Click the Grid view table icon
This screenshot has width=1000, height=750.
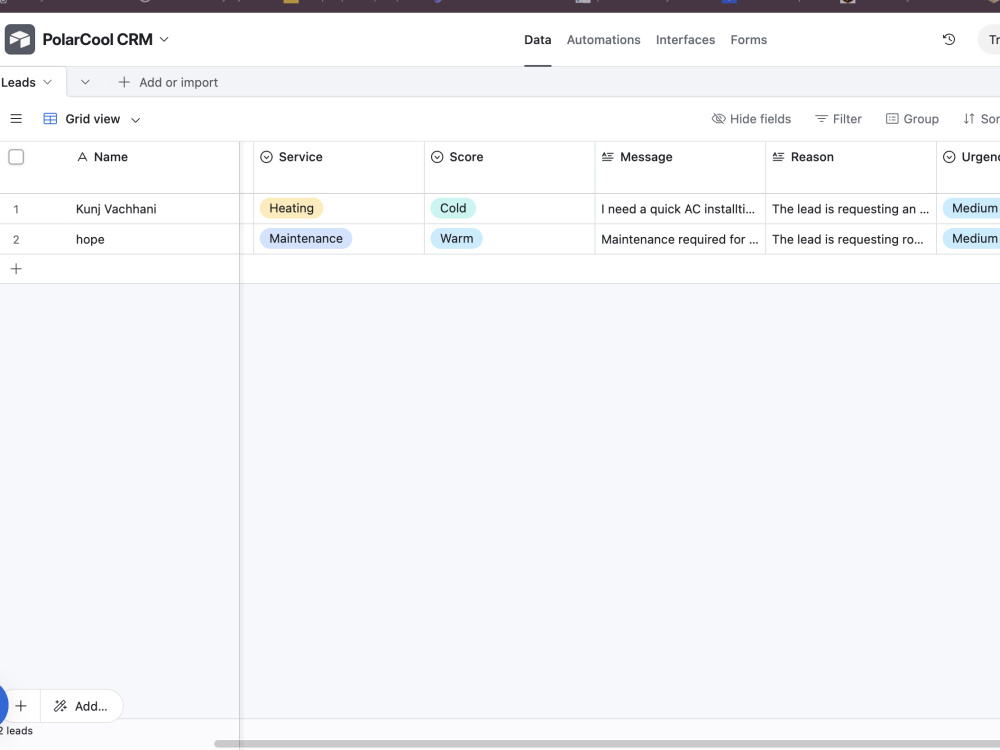click(x=50, y=119)
